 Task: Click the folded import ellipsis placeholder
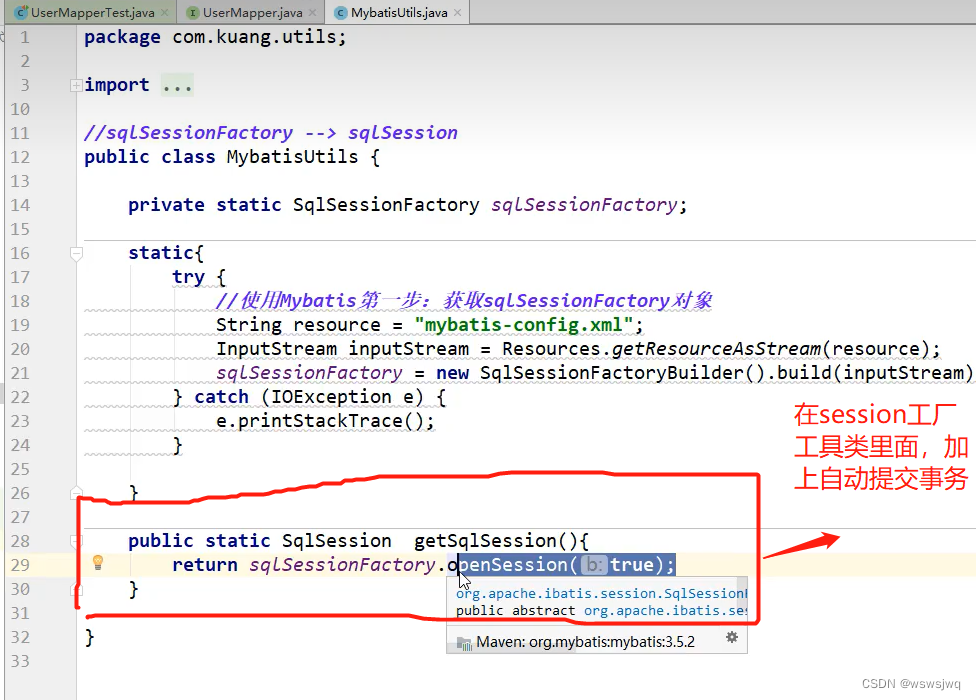177,85
